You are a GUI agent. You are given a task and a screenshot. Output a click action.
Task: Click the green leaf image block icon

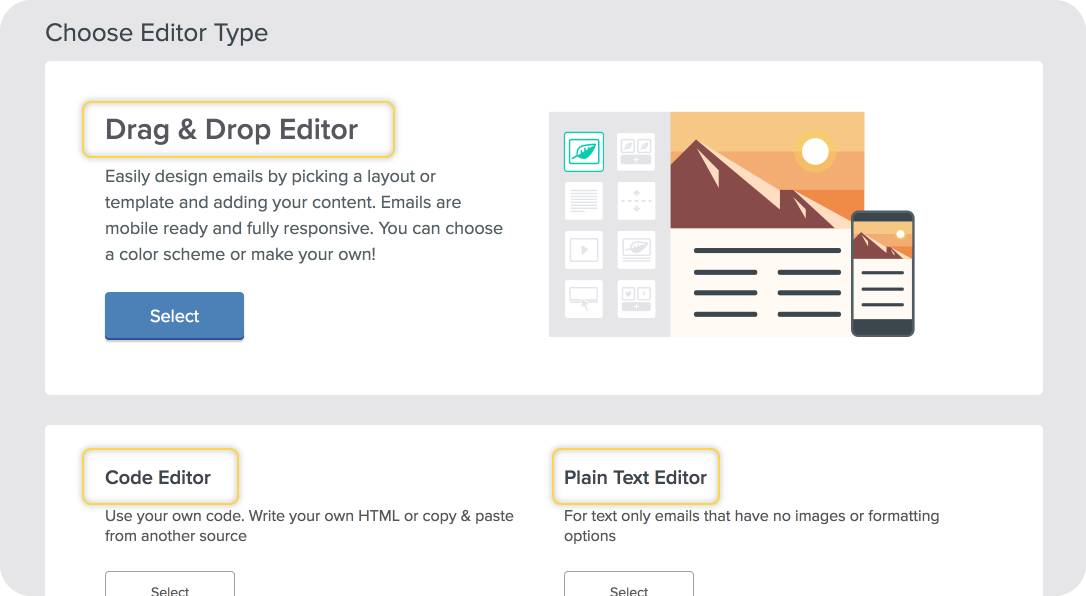tap(584, 152)
